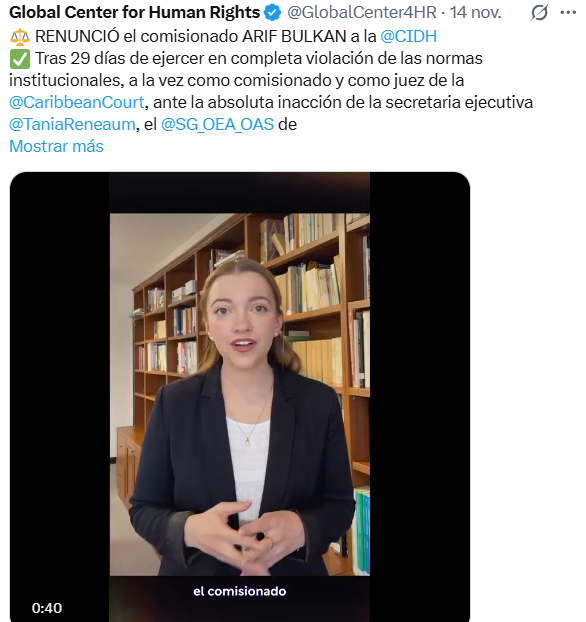Click the blue verified badge
586x622 pixels.
[273, 13]
